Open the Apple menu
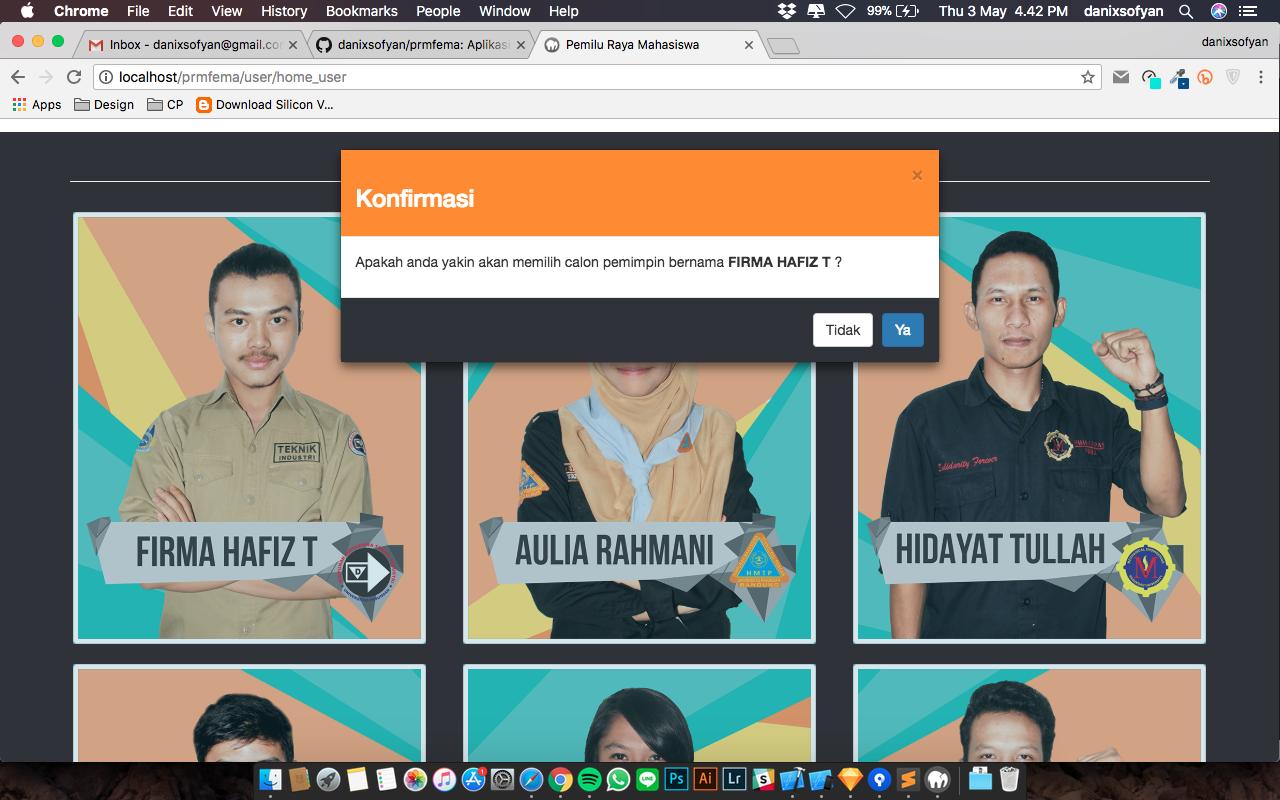The width and height of the screenshot is (1280, 800). [27, 11]
